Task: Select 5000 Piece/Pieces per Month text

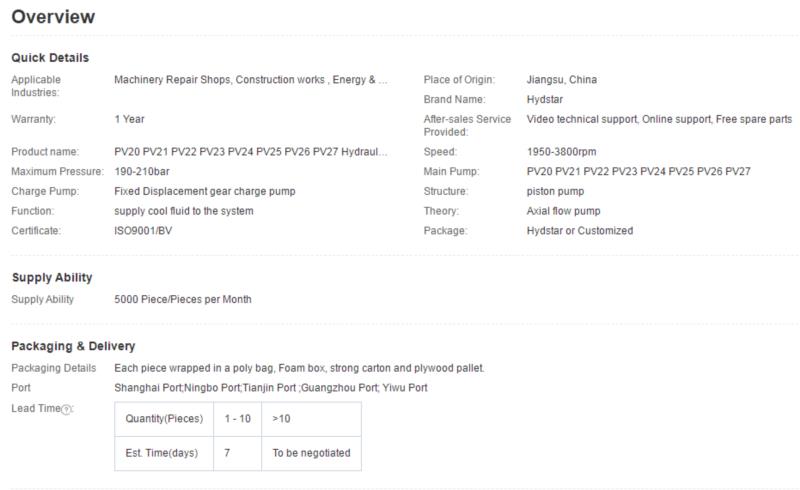Action: (183, 300)
